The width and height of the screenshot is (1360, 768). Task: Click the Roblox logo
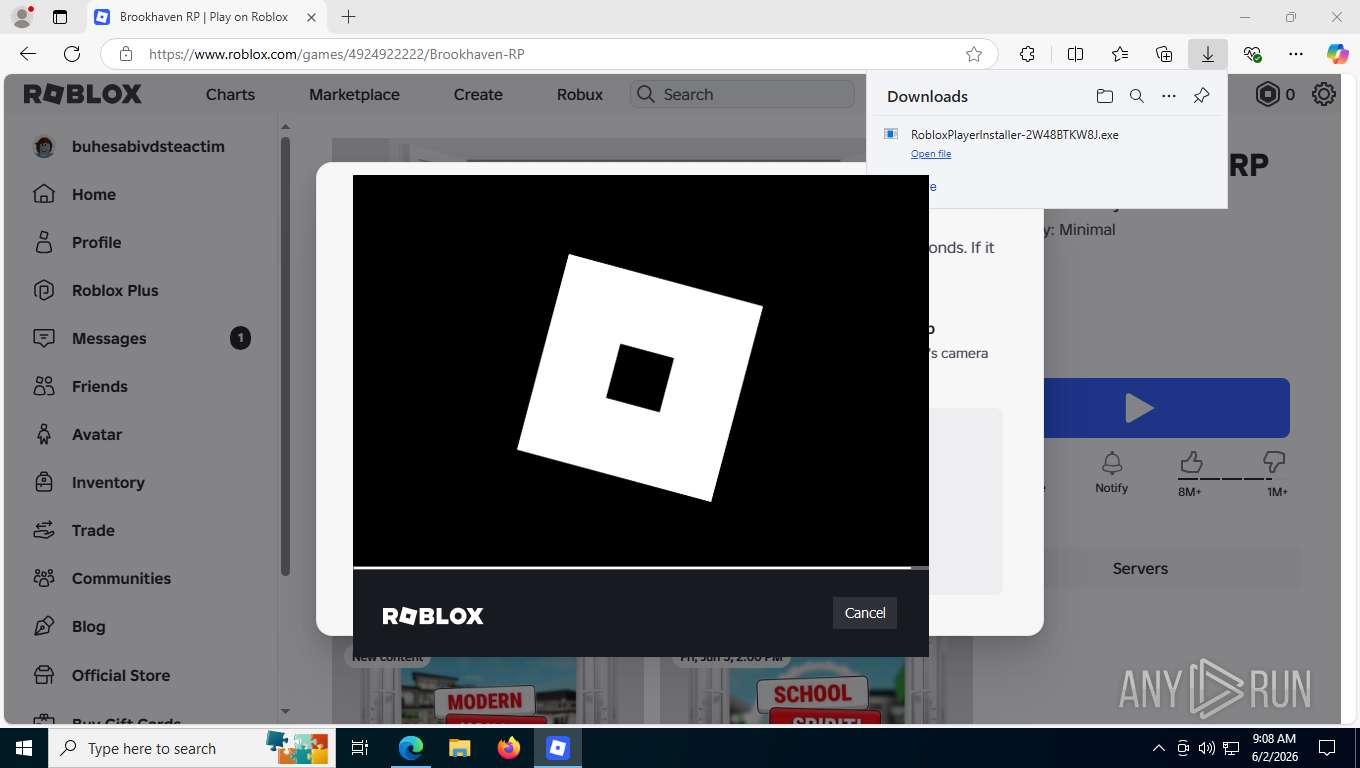83,94
